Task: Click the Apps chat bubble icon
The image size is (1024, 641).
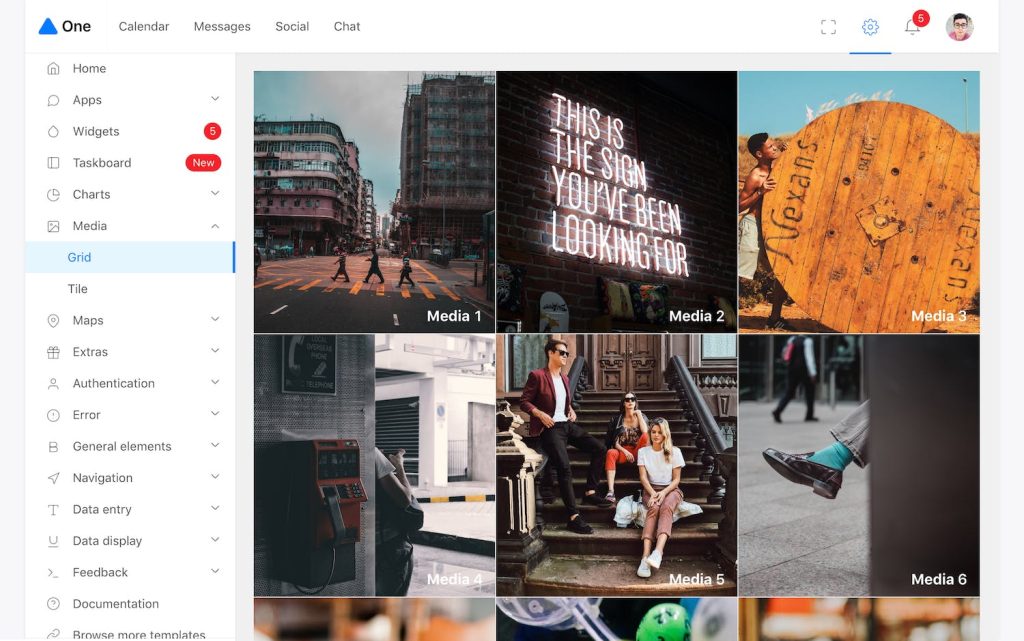Action: point(54,100)
